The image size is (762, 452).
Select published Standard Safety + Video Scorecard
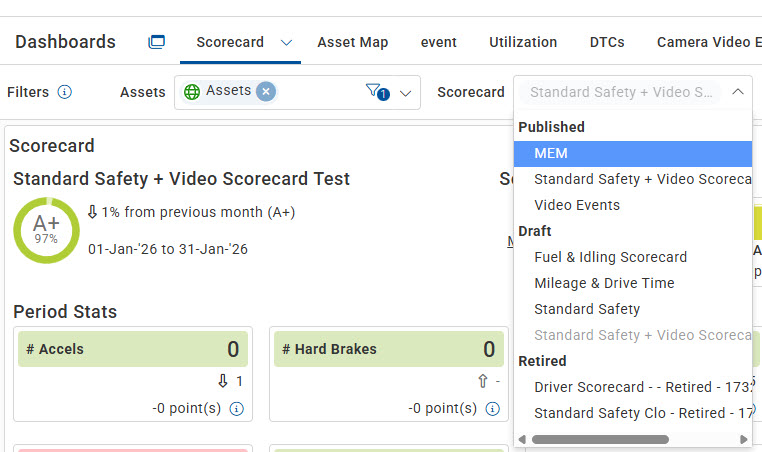[633, 179]
